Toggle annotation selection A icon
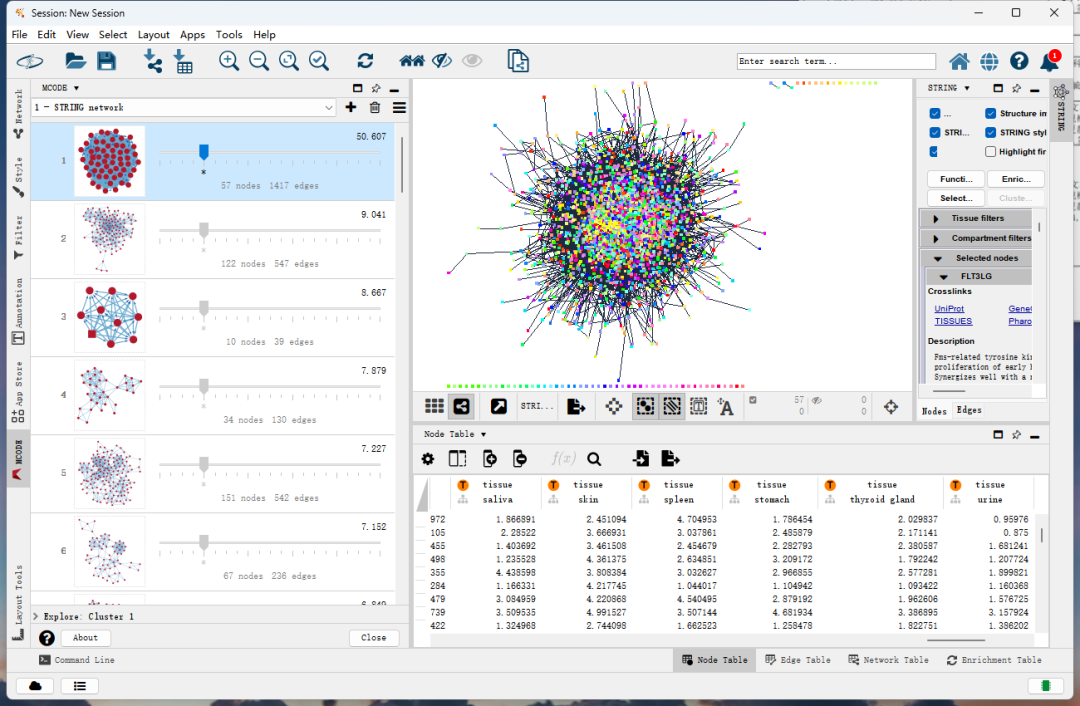The width and height of the screenshot is (1080, 706). [x=725, y=406]
